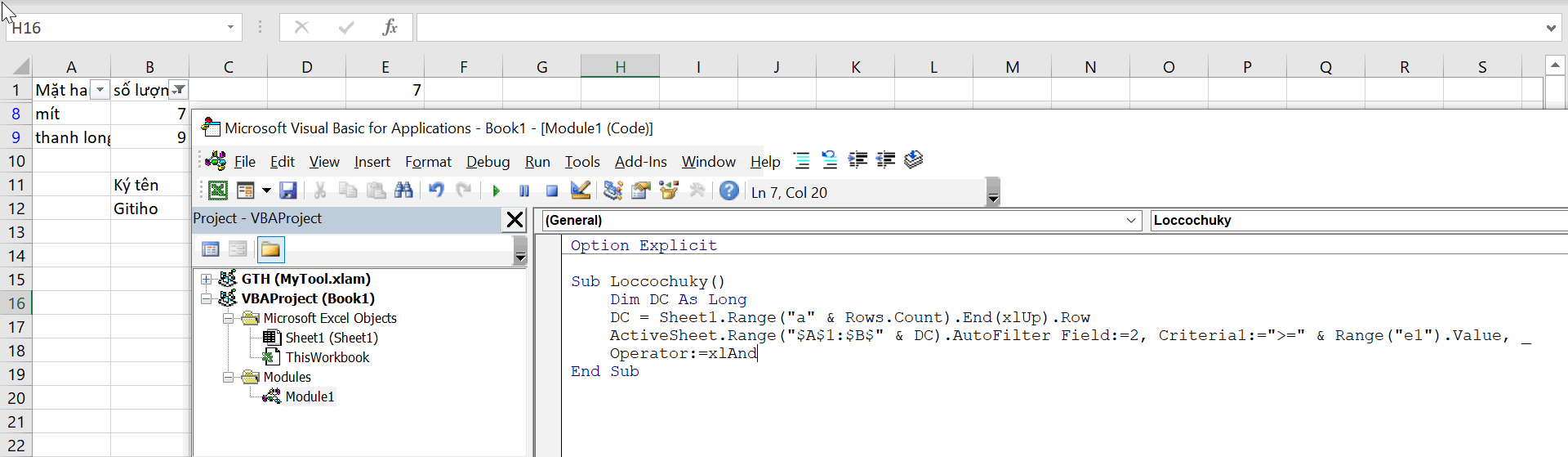The width and height of the screenshot is (1568, 457).
Task: Click the Reset stop square icon
Action: tap(552, 191)
